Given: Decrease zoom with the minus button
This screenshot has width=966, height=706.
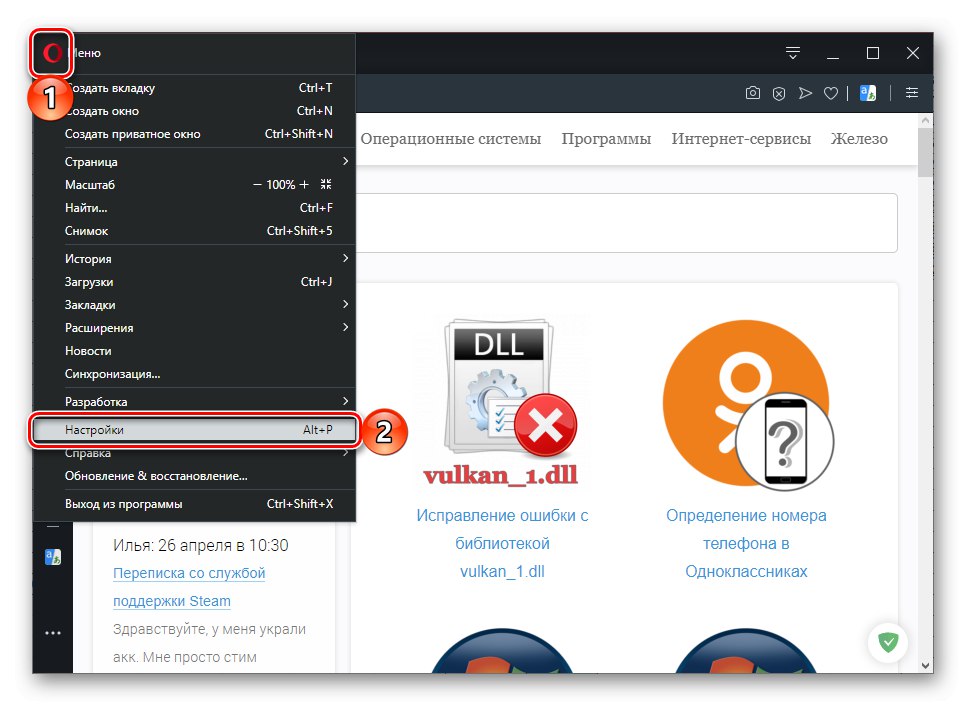Looking at the screenshot, I should (x=258, y=184).
